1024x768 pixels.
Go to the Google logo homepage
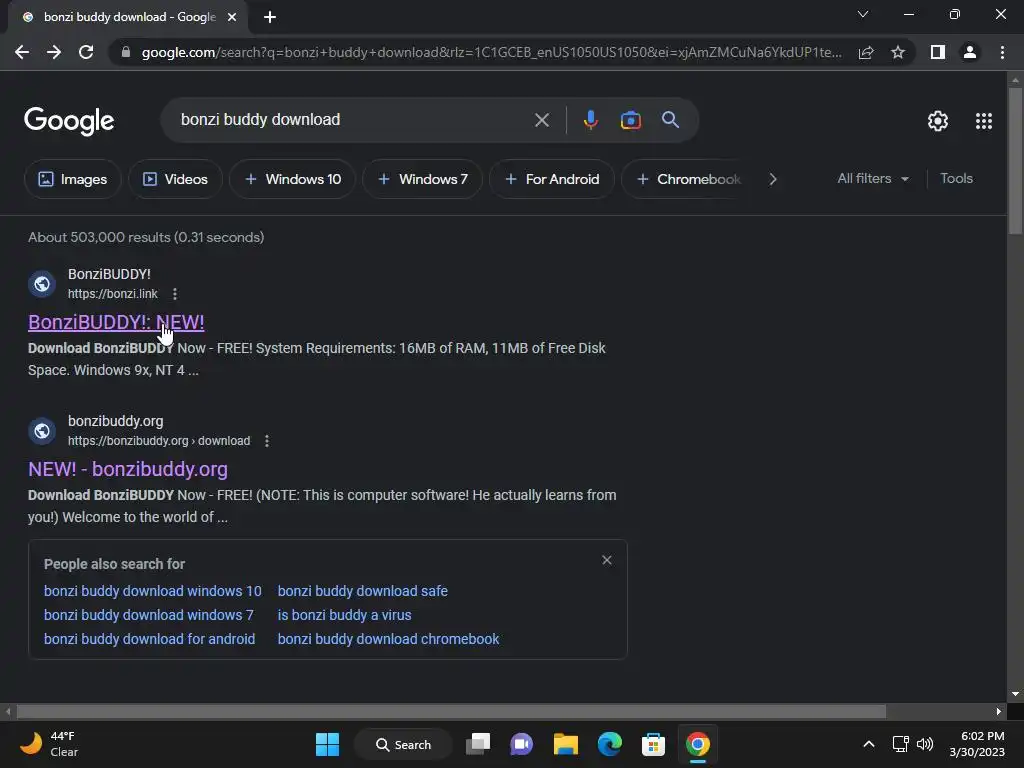pos(69,121)
